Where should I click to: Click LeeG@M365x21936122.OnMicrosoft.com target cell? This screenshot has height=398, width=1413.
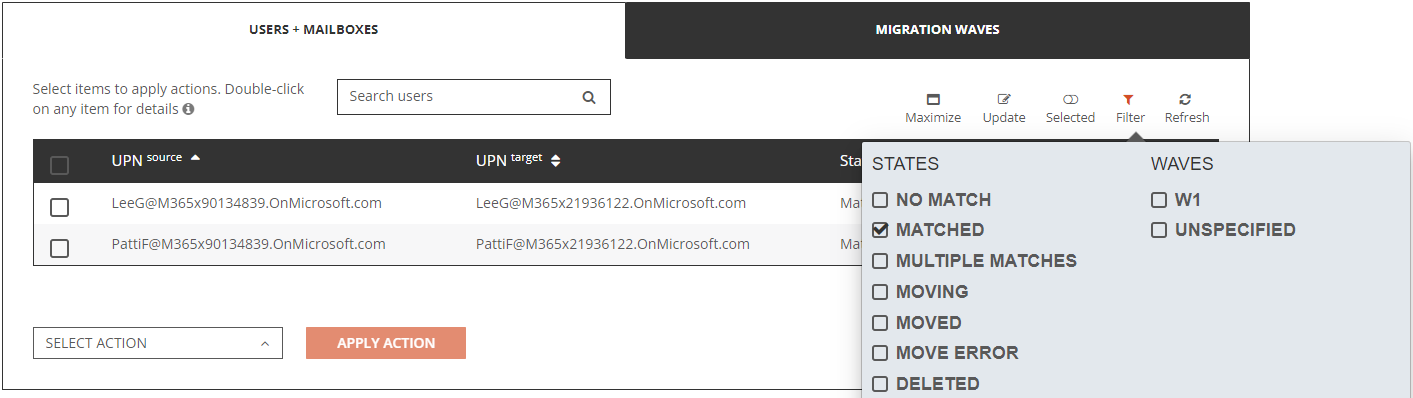click(x=611, y=203)
